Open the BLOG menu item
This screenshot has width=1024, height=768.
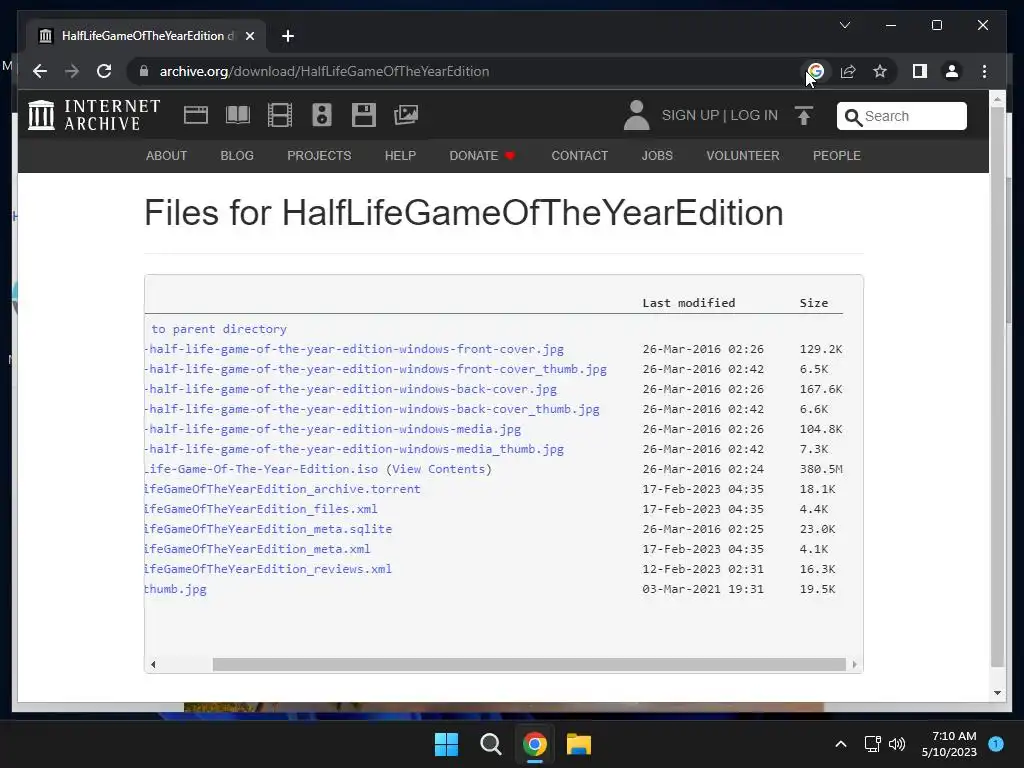coord(237,155)
